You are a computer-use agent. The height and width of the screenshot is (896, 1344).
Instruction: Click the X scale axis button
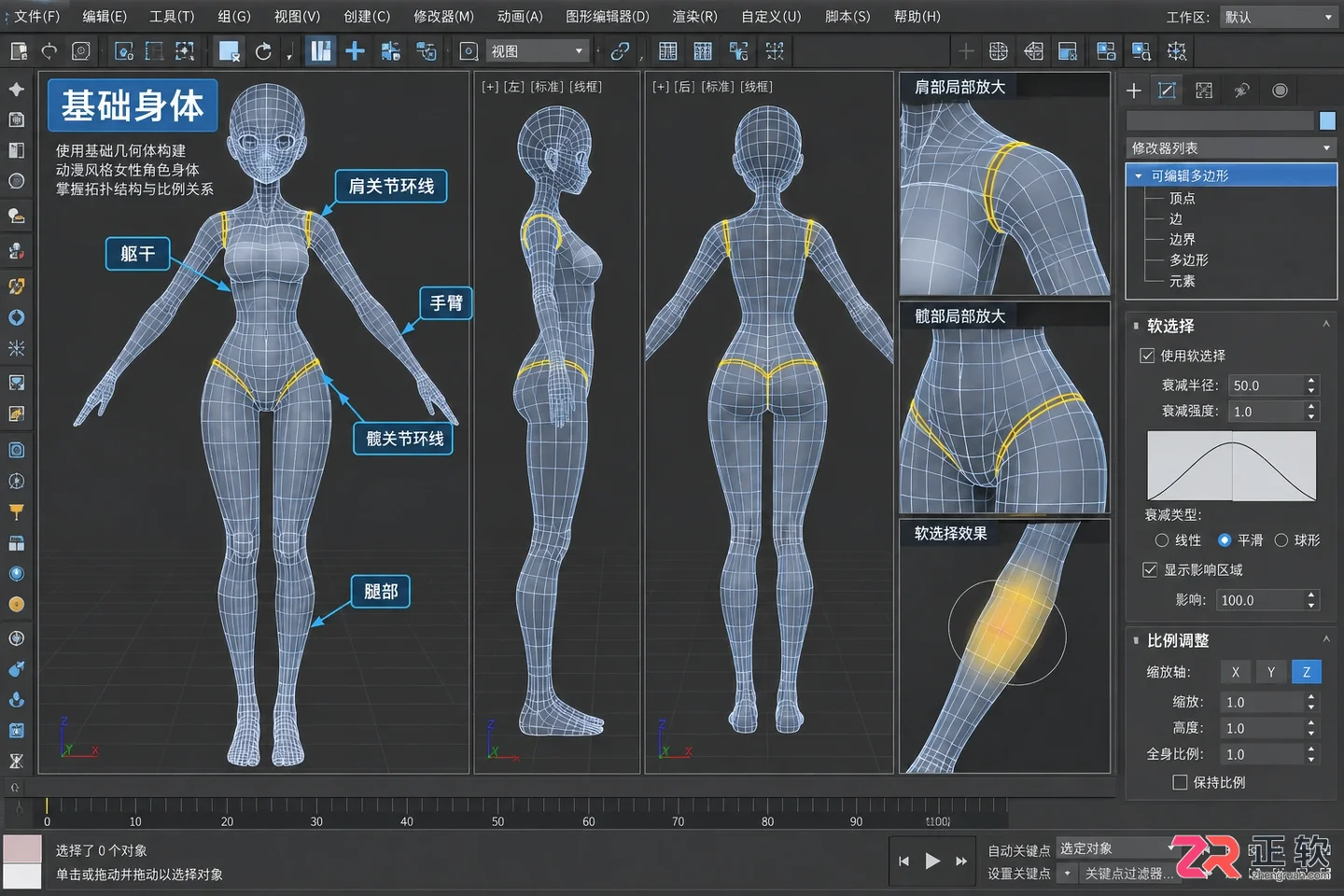pyautogui.click(x=1236, y=672)
